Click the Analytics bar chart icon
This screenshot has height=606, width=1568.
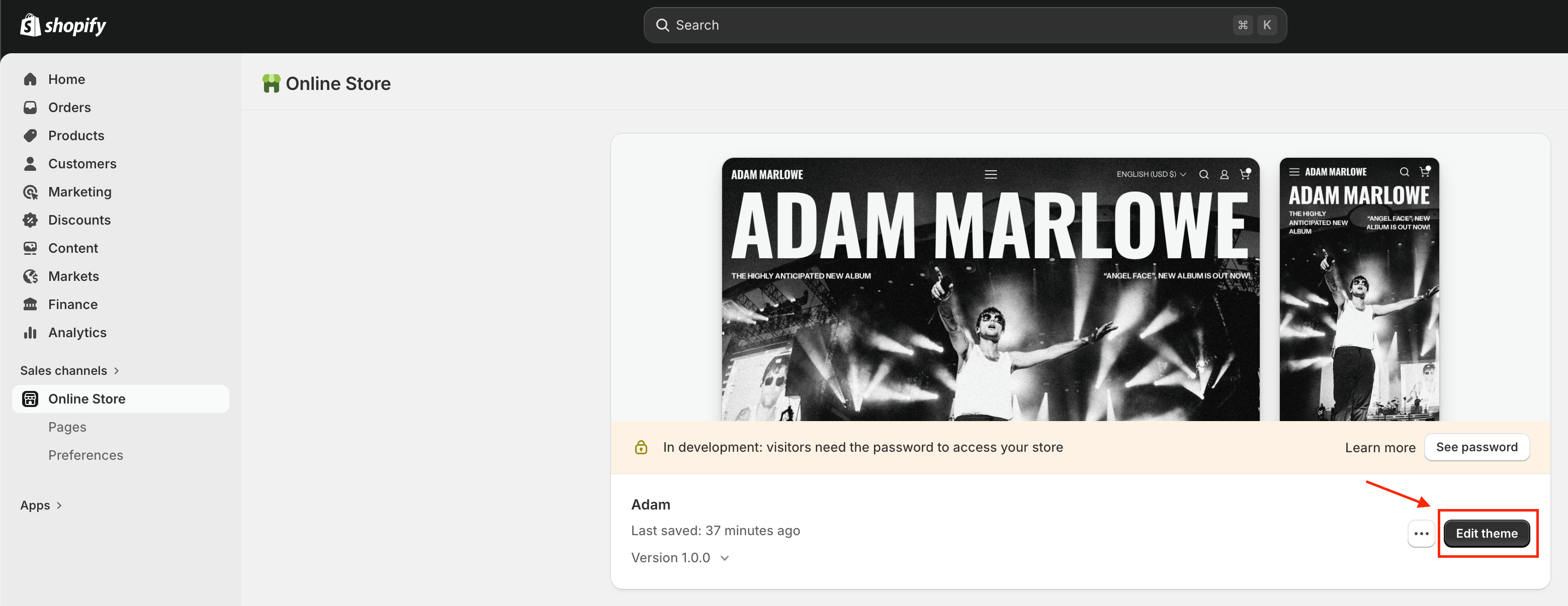click(30, 332)
